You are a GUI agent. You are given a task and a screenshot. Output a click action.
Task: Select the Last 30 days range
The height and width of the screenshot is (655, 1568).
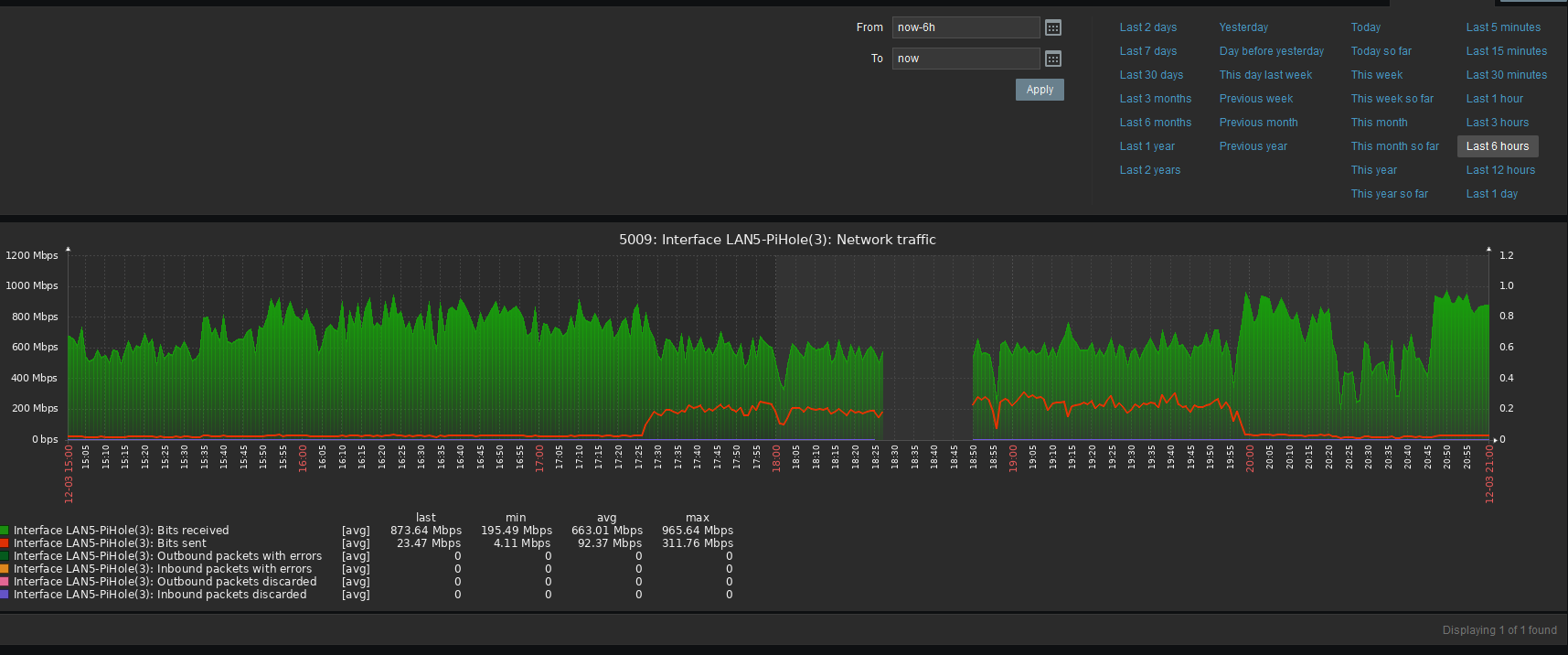tap(1151, 75)
